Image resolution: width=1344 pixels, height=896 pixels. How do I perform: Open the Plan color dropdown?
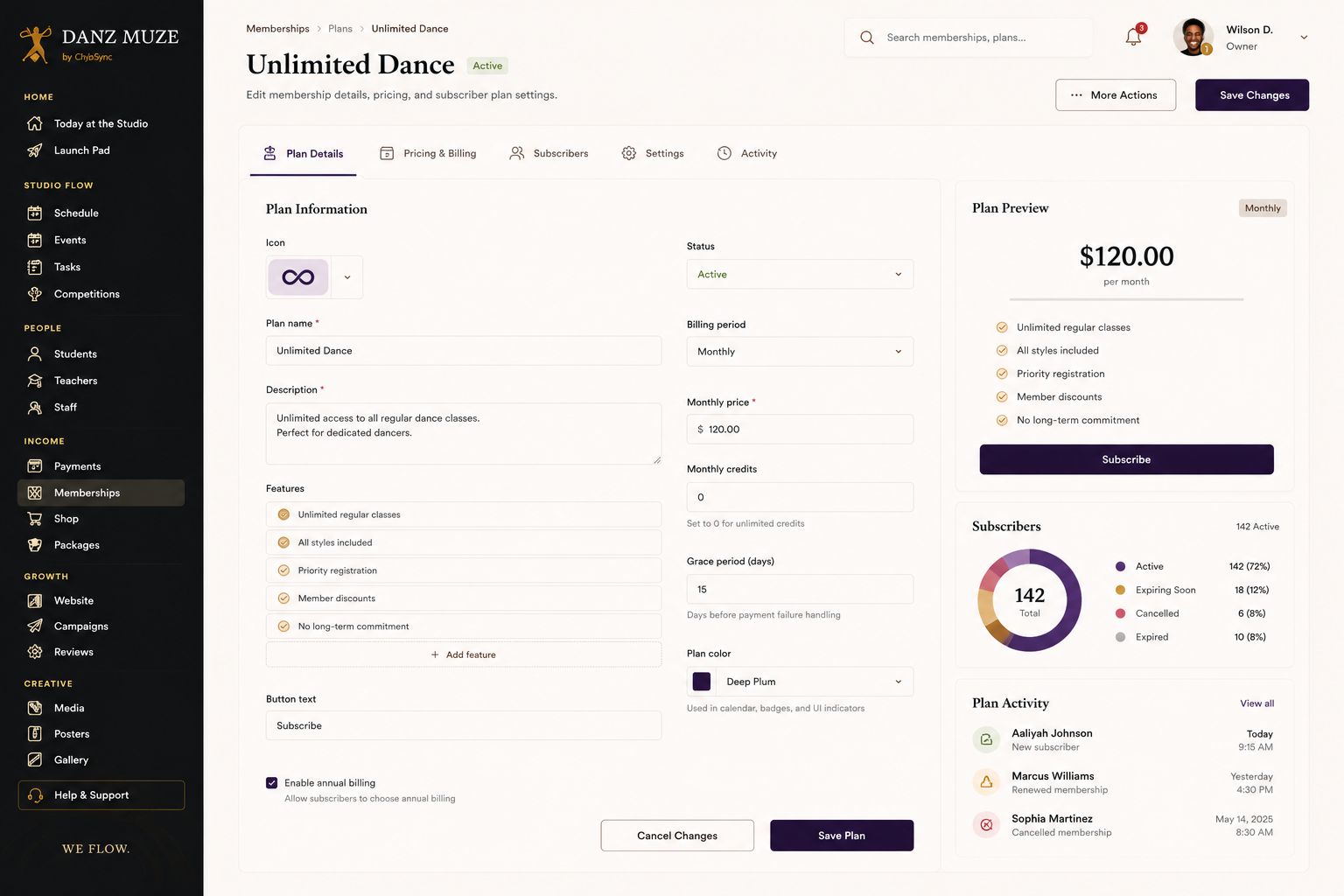(x=800, y=682)
